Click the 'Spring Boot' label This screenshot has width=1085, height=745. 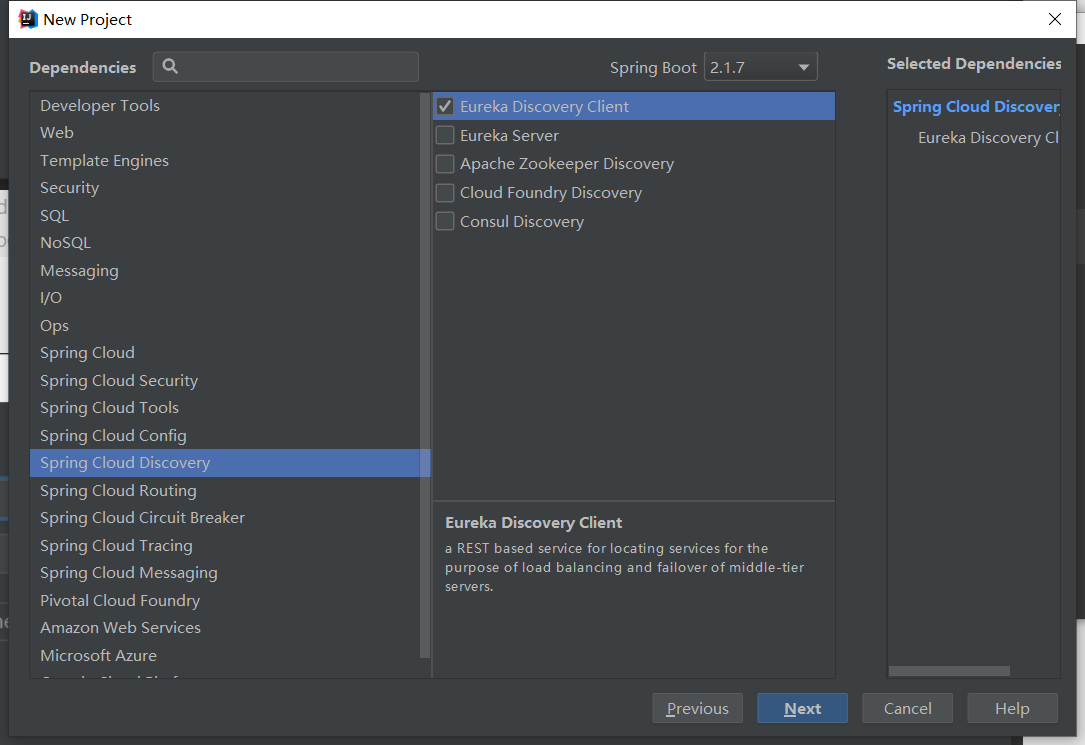click(x=653, y=68)
